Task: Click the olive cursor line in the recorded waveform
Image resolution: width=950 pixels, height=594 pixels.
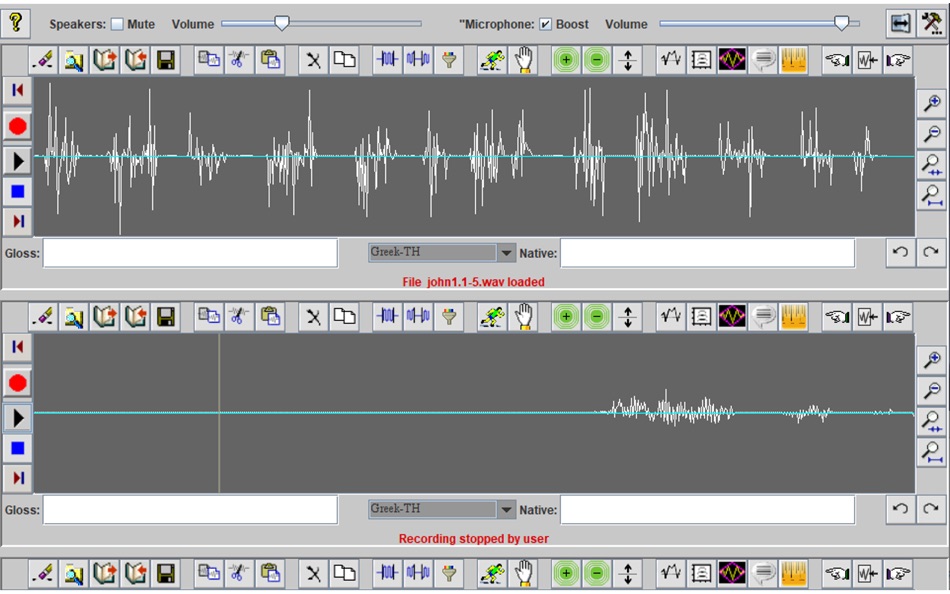Action: pos(219,413)
